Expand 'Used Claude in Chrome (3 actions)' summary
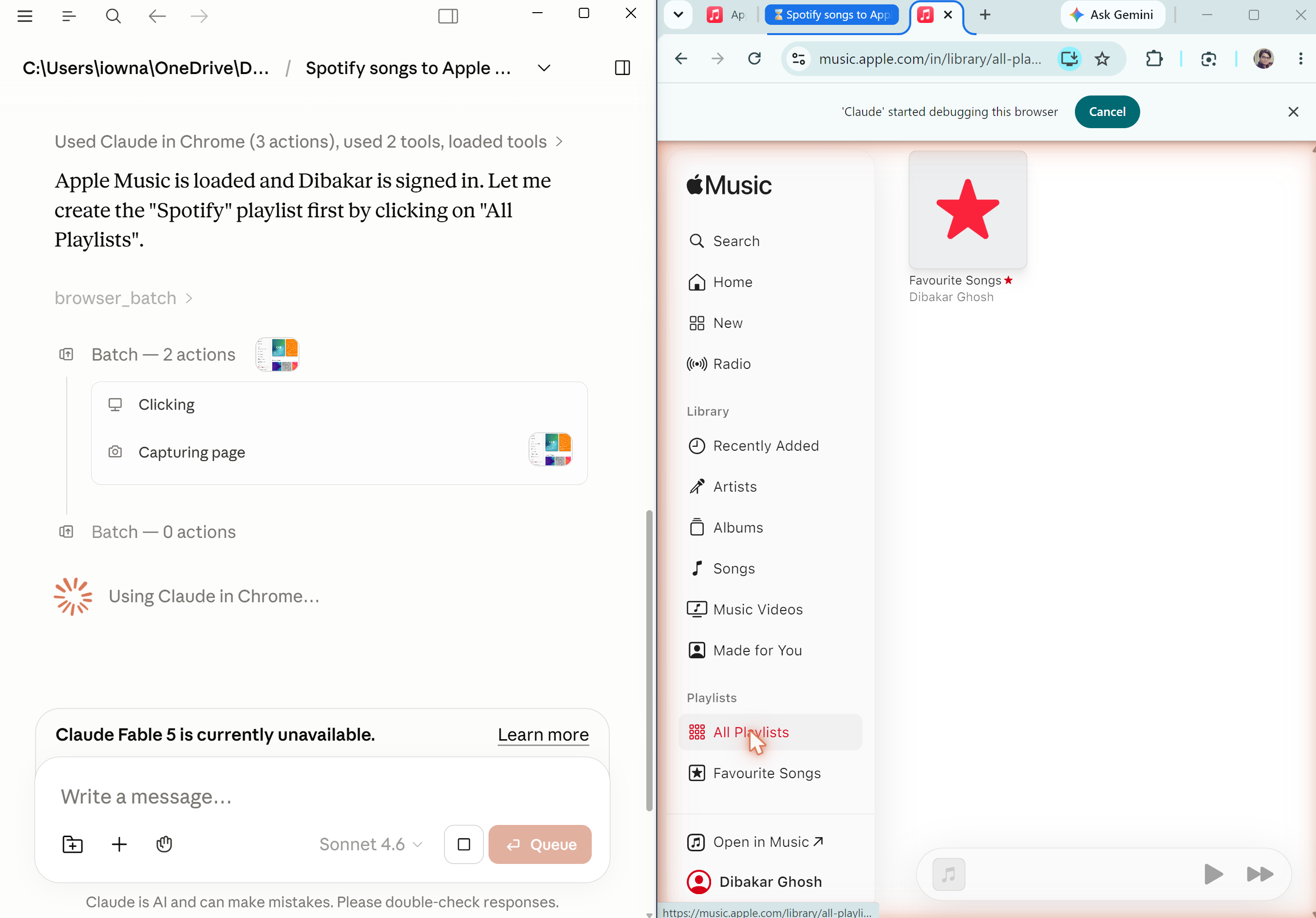This screenshot has width=1316, height=918. (x=308, y=142)
